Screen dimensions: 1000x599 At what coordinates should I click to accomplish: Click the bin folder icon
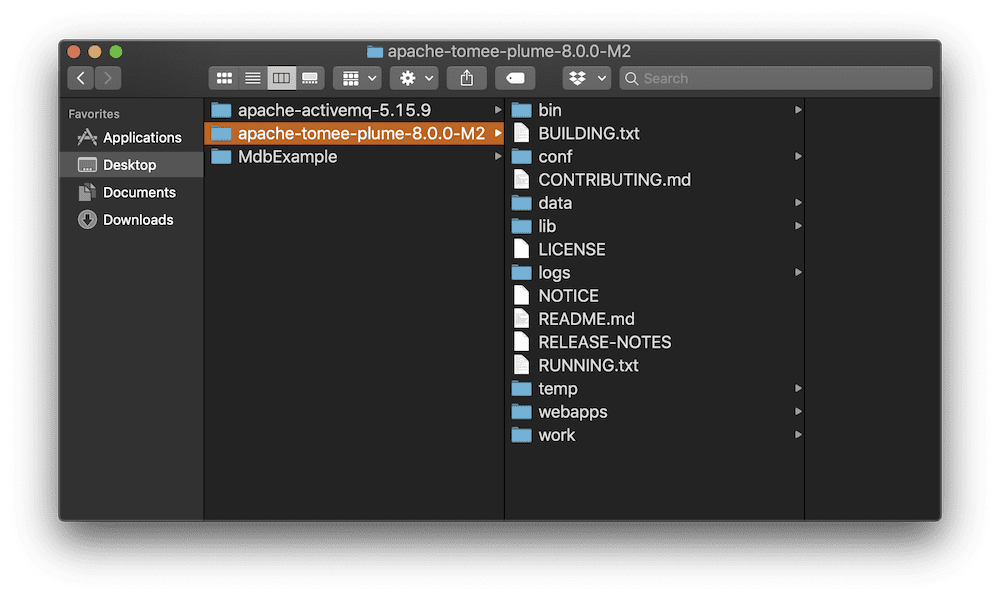click(522, 110)
